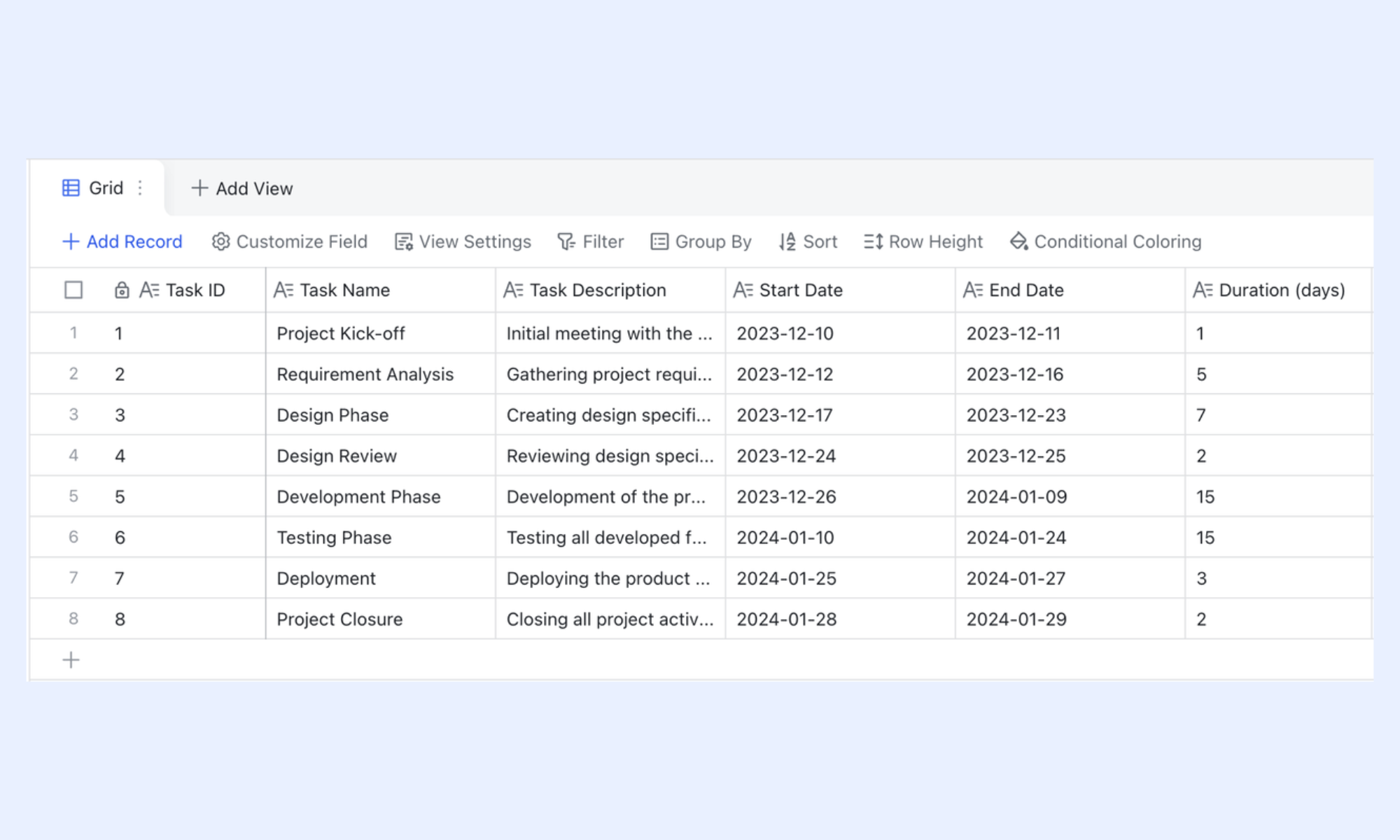Click the 'Gathering project requi...' description

pos(610,374)
